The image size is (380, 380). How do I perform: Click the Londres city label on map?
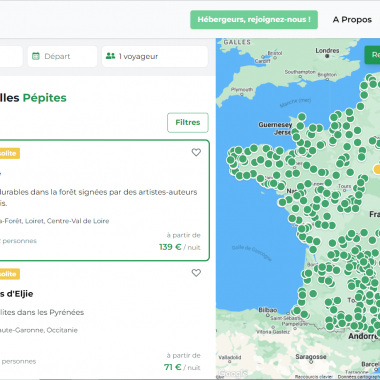[x=327, y=51]
